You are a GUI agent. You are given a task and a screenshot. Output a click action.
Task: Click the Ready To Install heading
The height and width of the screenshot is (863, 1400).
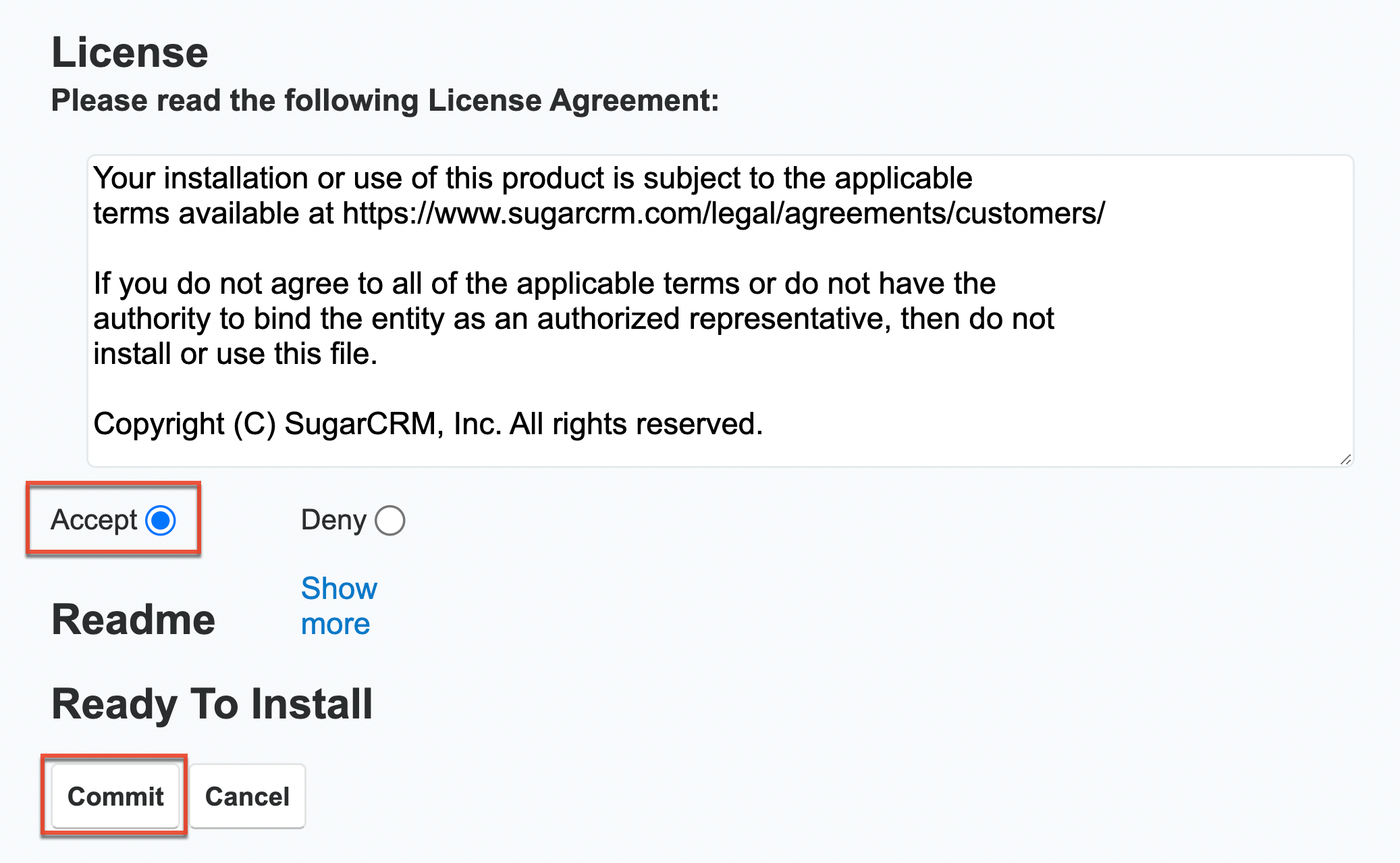pos(211,703)
